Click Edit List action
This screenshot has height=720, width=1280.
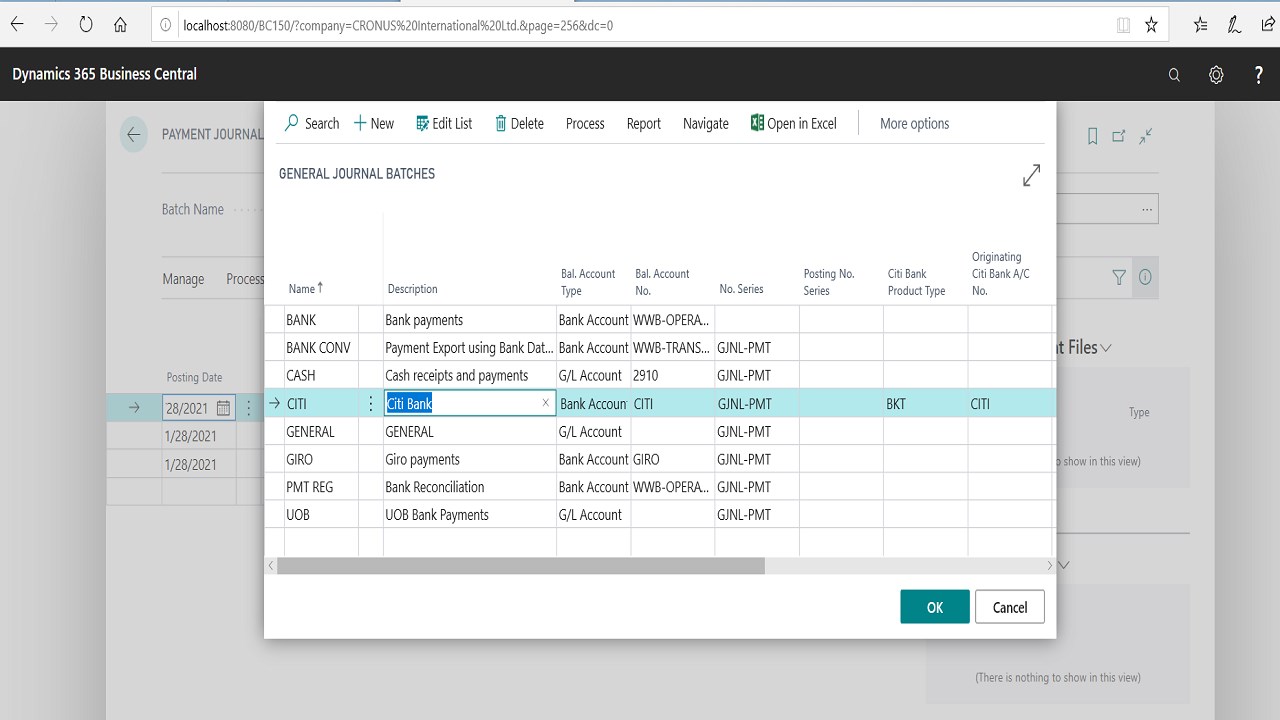click(444, 124)
